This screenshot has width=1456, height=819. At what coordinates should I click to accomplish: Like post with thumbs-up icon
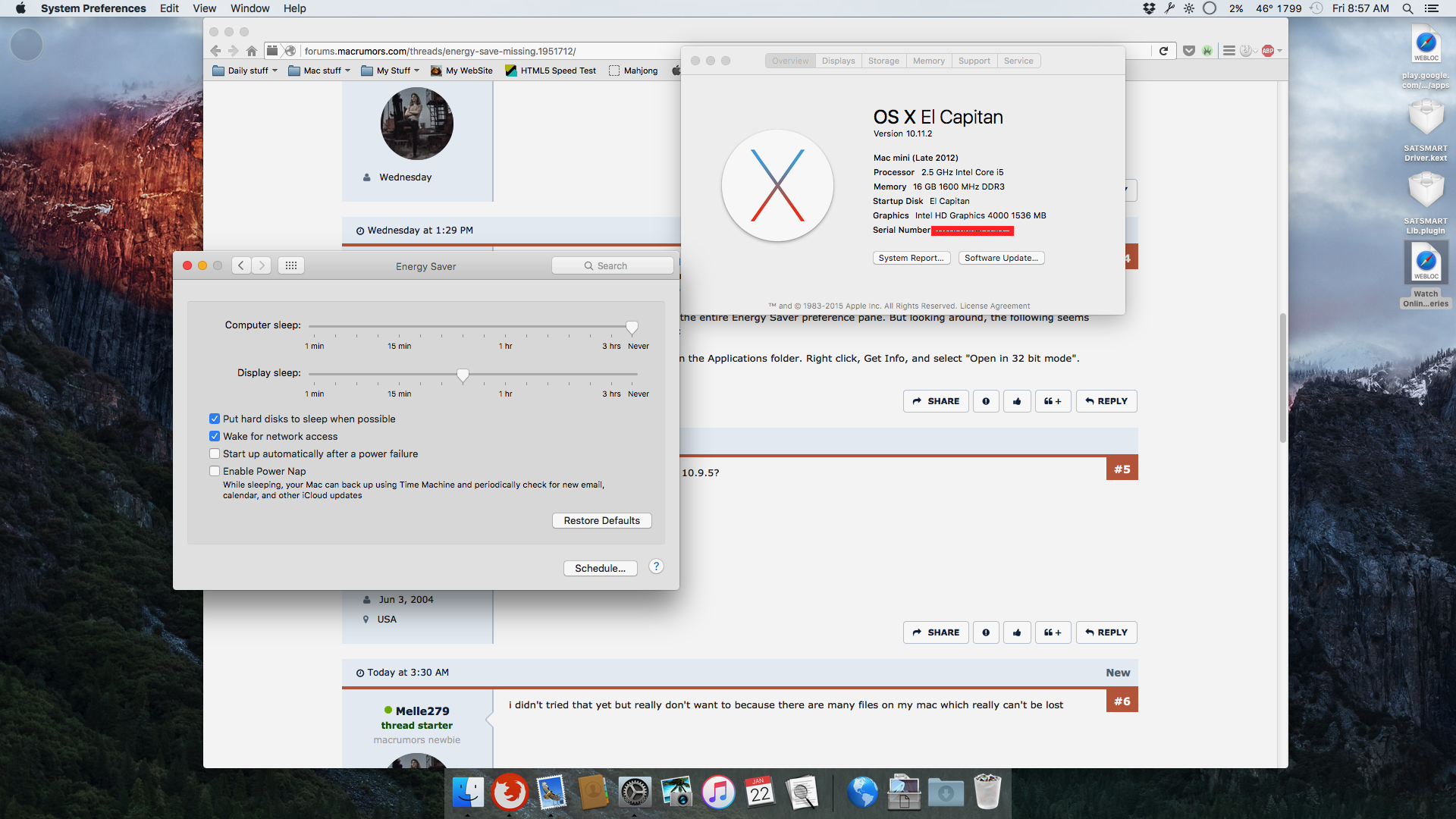tap(1017, 401)
